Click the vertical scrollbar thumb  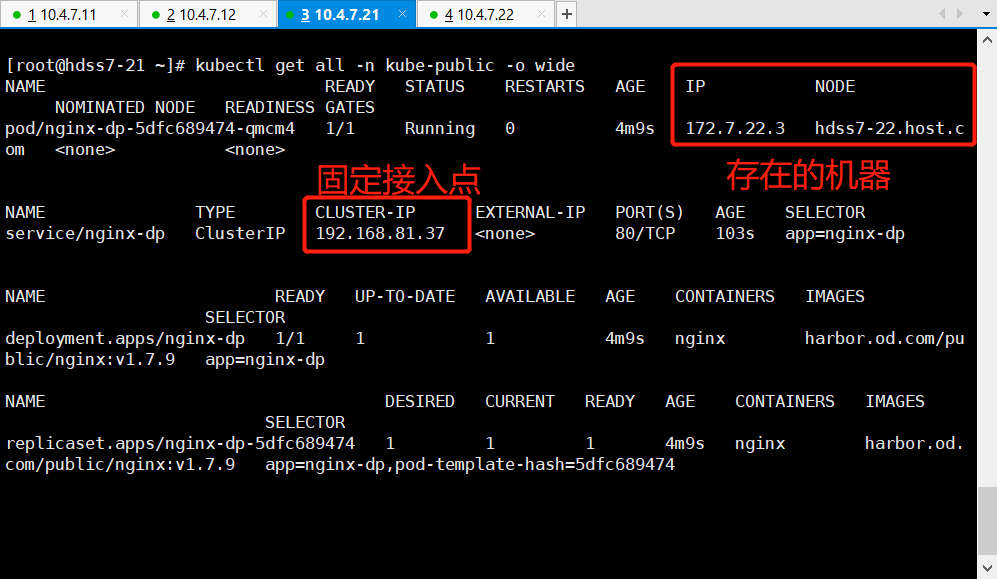986,520
